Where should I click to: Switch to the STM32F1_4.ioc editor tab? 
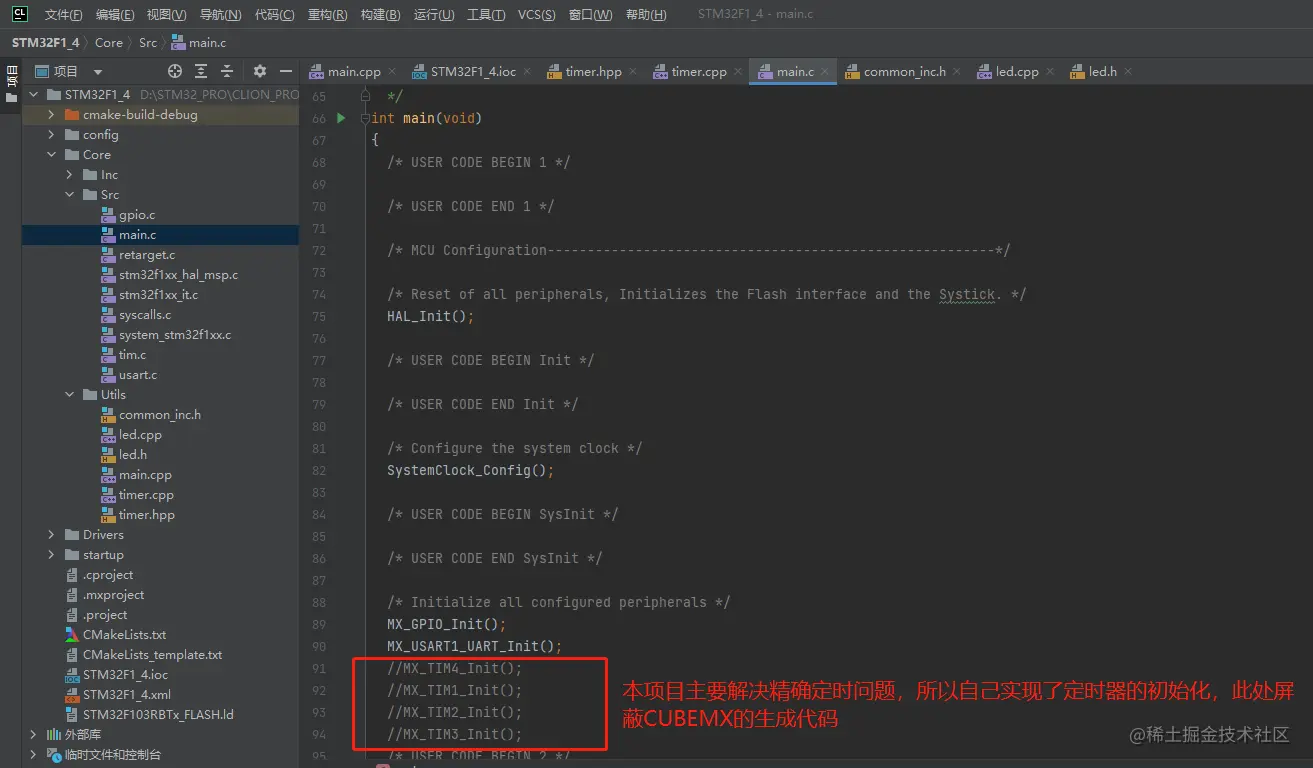473,72
